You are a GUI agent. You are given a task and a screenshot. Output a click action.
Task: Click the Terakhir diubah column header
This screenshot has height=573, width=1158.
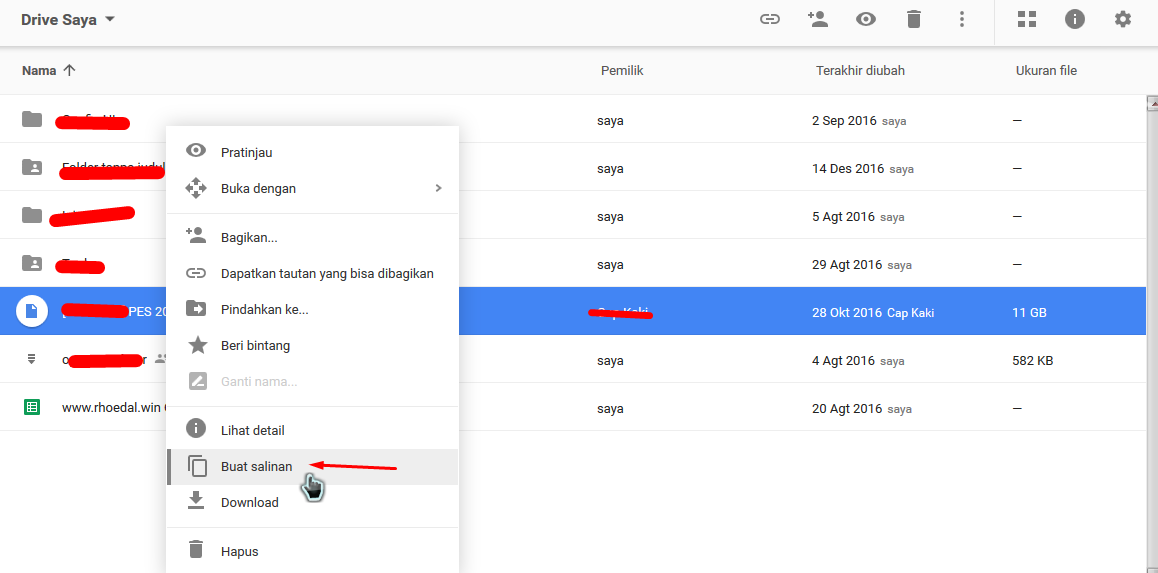click(x=860, y=71)
